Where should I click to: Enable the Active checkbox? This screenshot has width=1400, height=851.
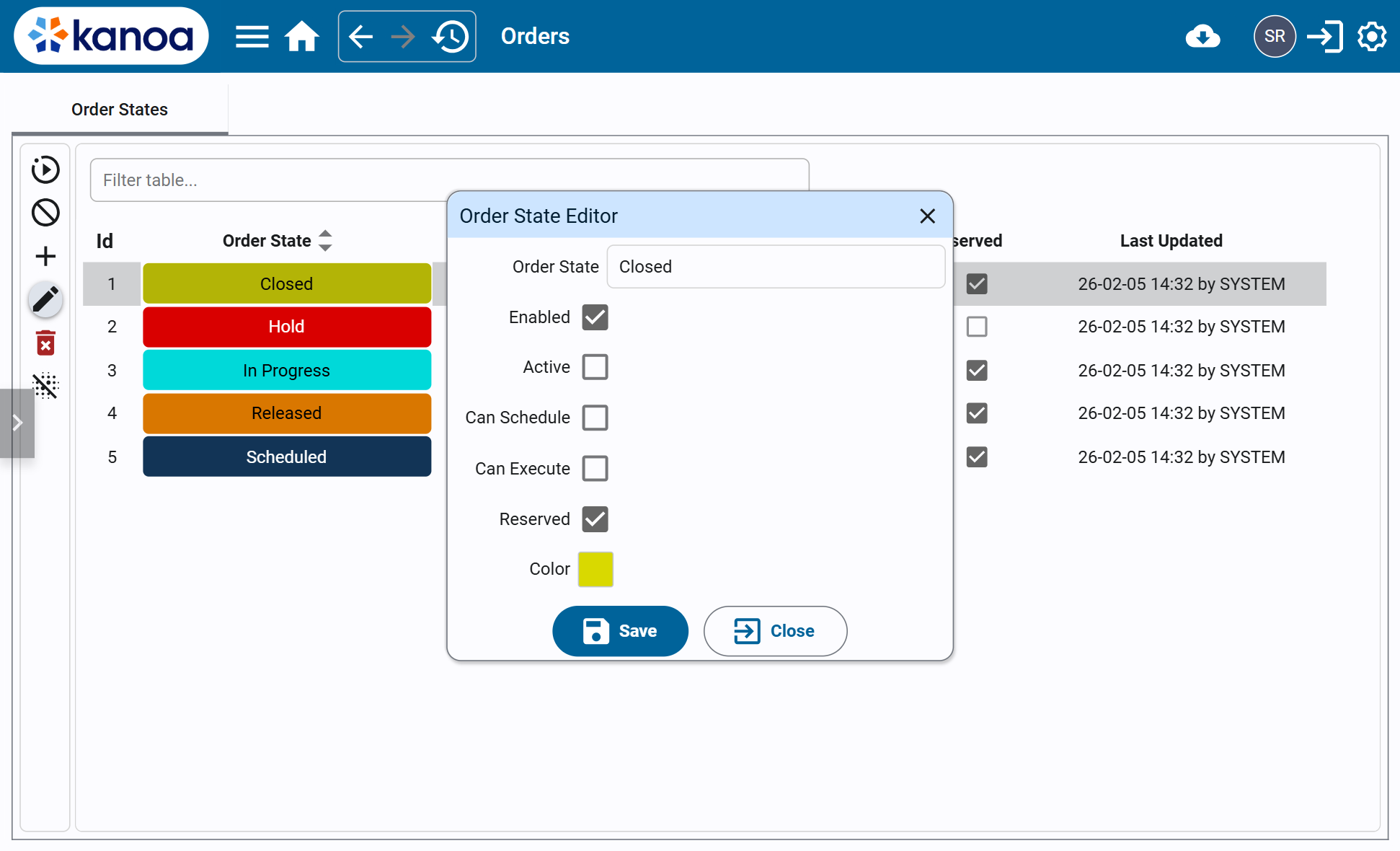595,366
